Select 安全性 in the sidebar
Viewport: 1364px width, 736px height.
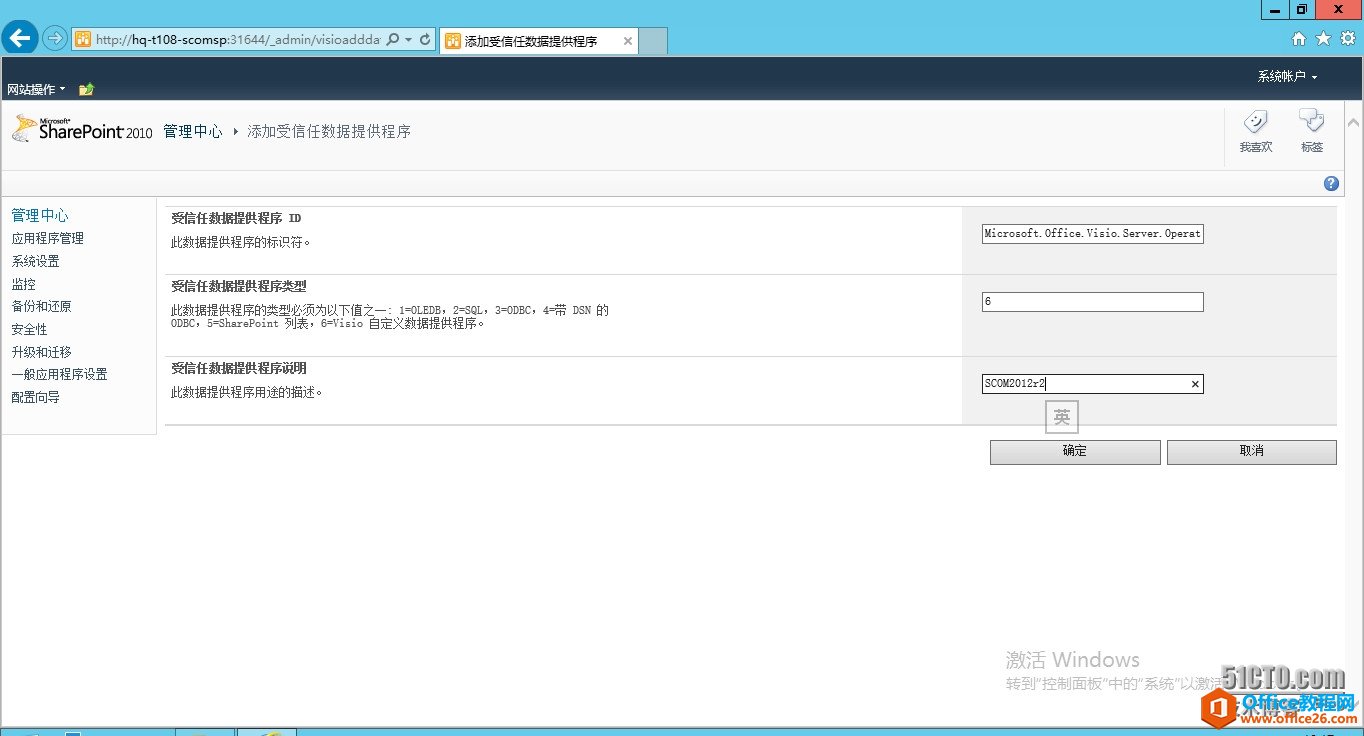point(30,329)
